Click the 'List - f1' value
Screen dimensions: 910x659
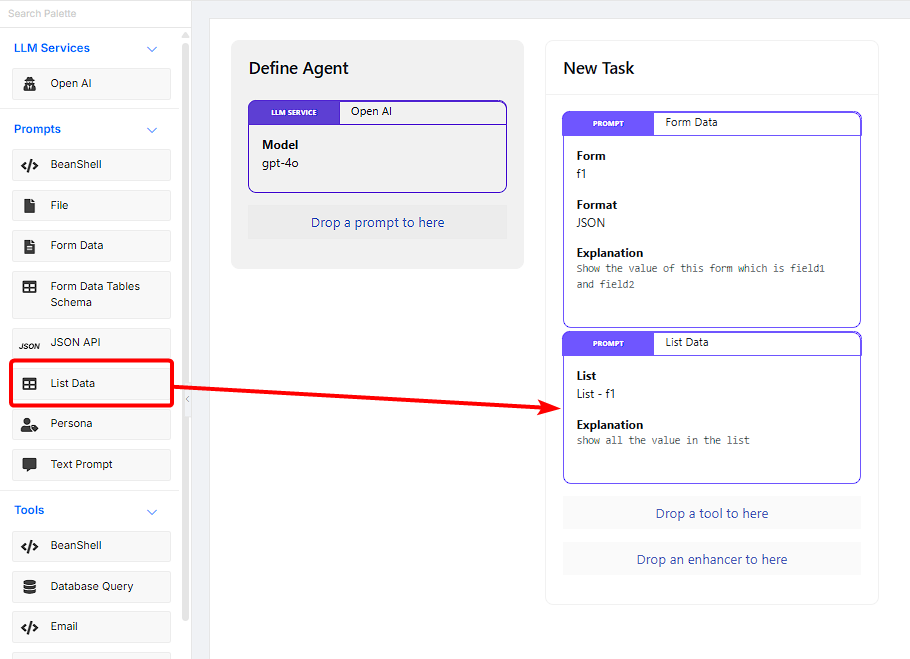coord(596,394)
